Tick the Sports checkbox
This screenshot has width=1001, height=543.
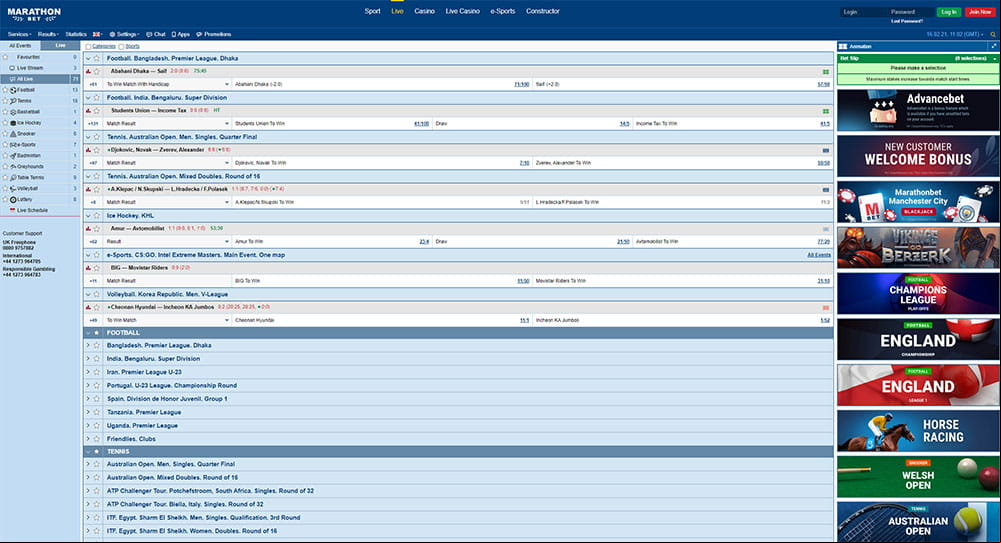121,47
